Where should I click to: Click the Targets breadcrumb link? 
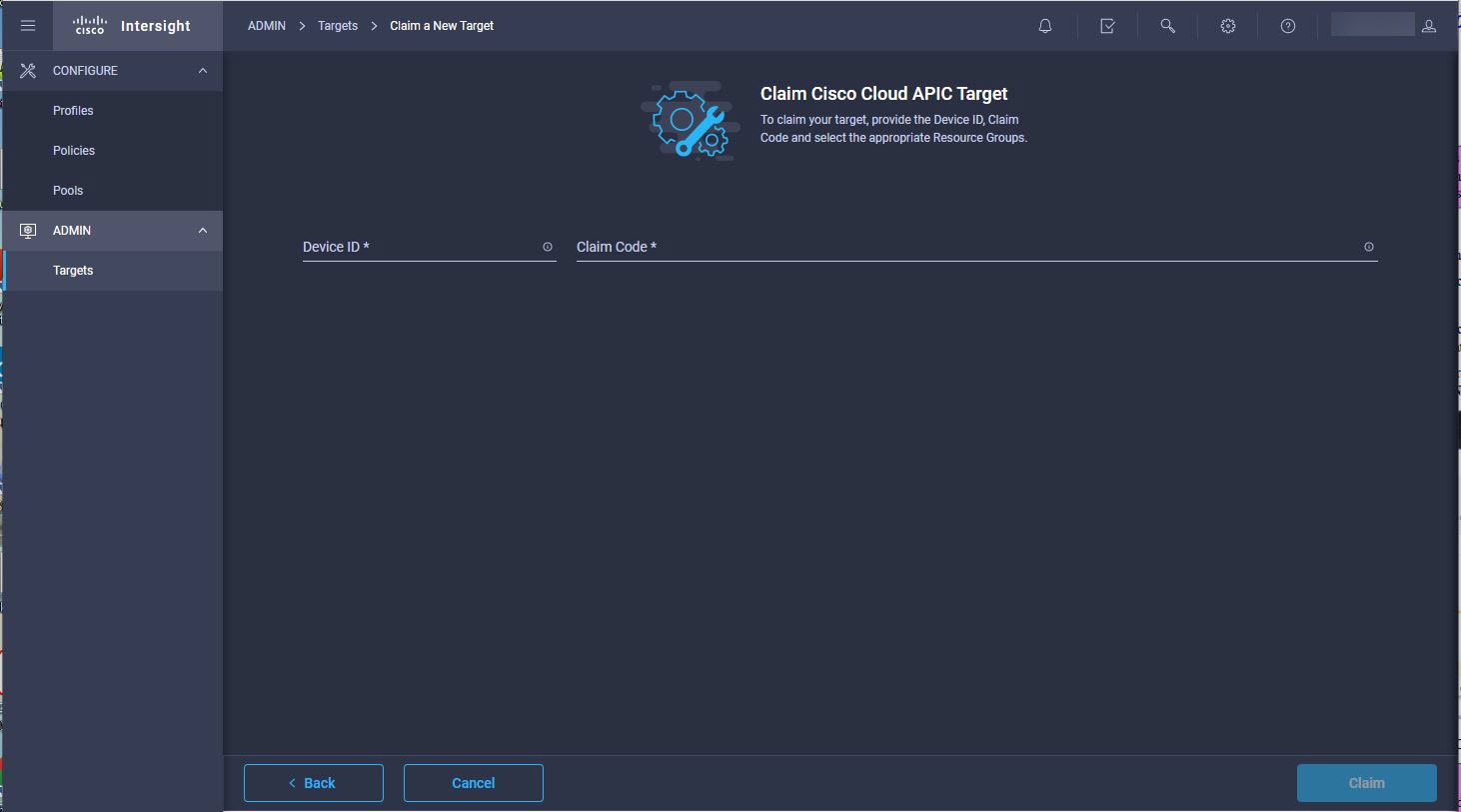338,26
